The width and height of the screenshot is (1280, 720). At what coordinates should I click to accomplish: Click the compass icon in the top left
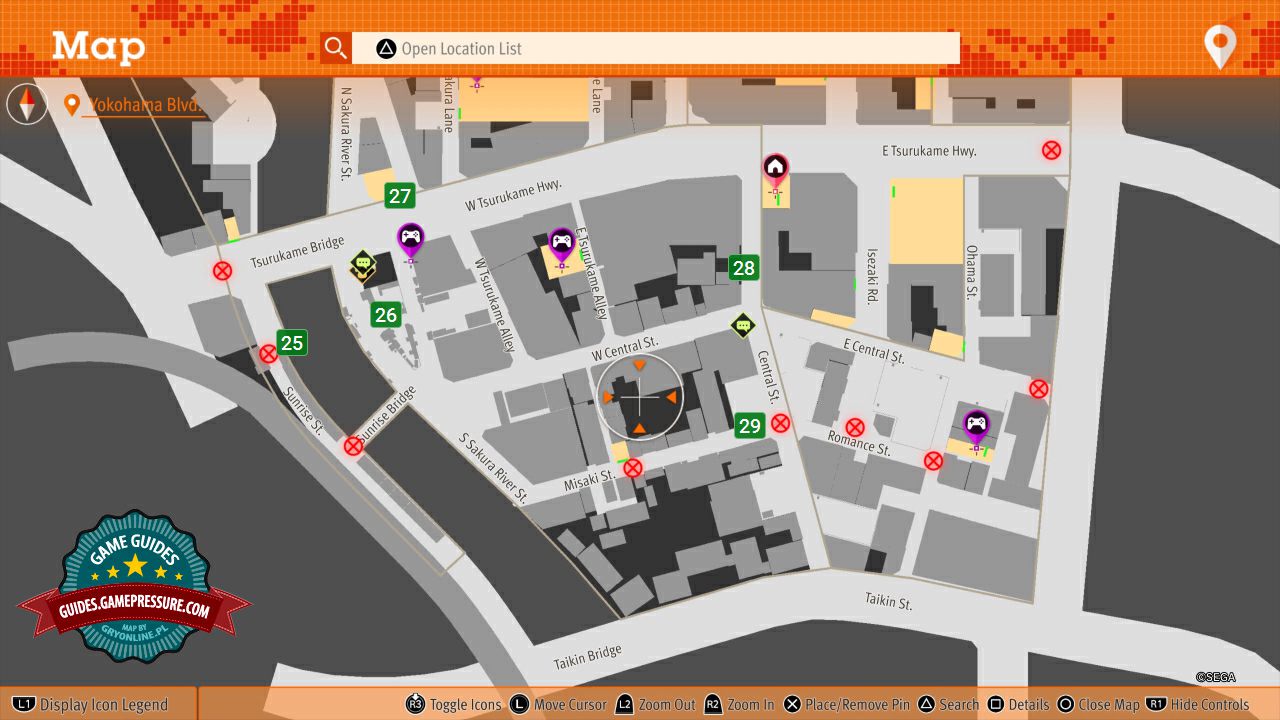click(x=27, y=104)
